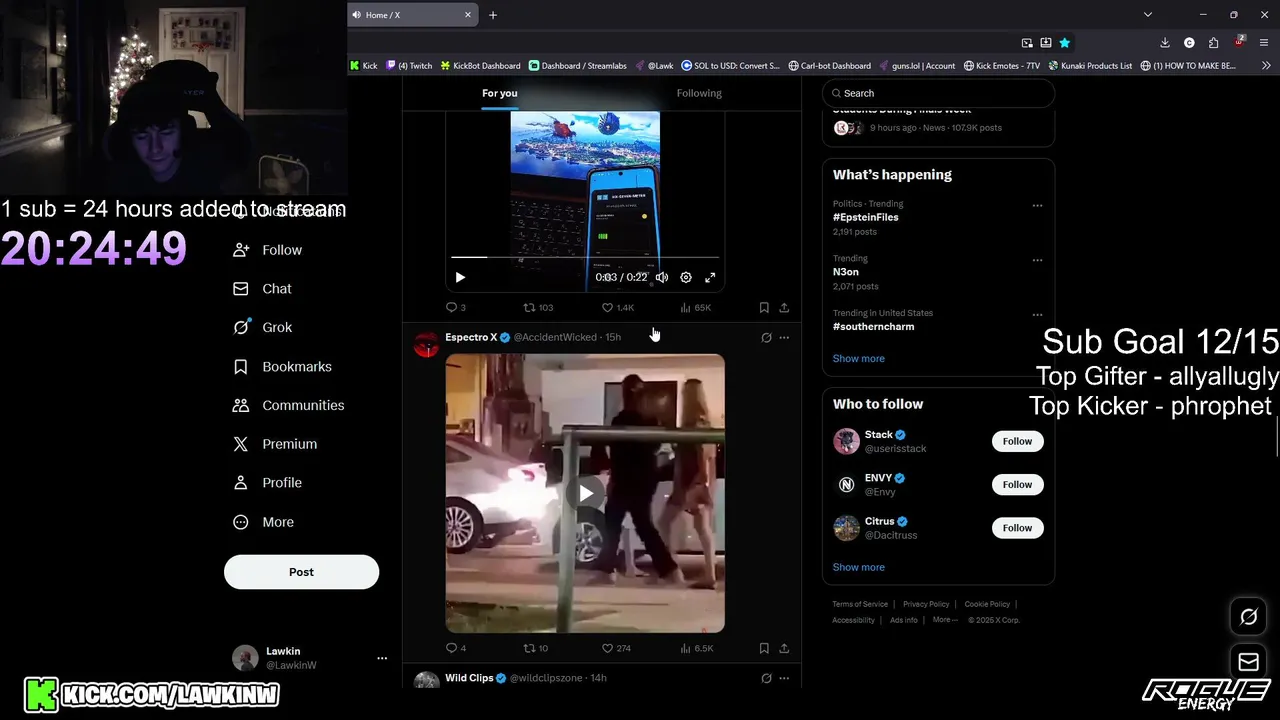Open more options for #EpsteinFiles trend

tap(1037, 206)
